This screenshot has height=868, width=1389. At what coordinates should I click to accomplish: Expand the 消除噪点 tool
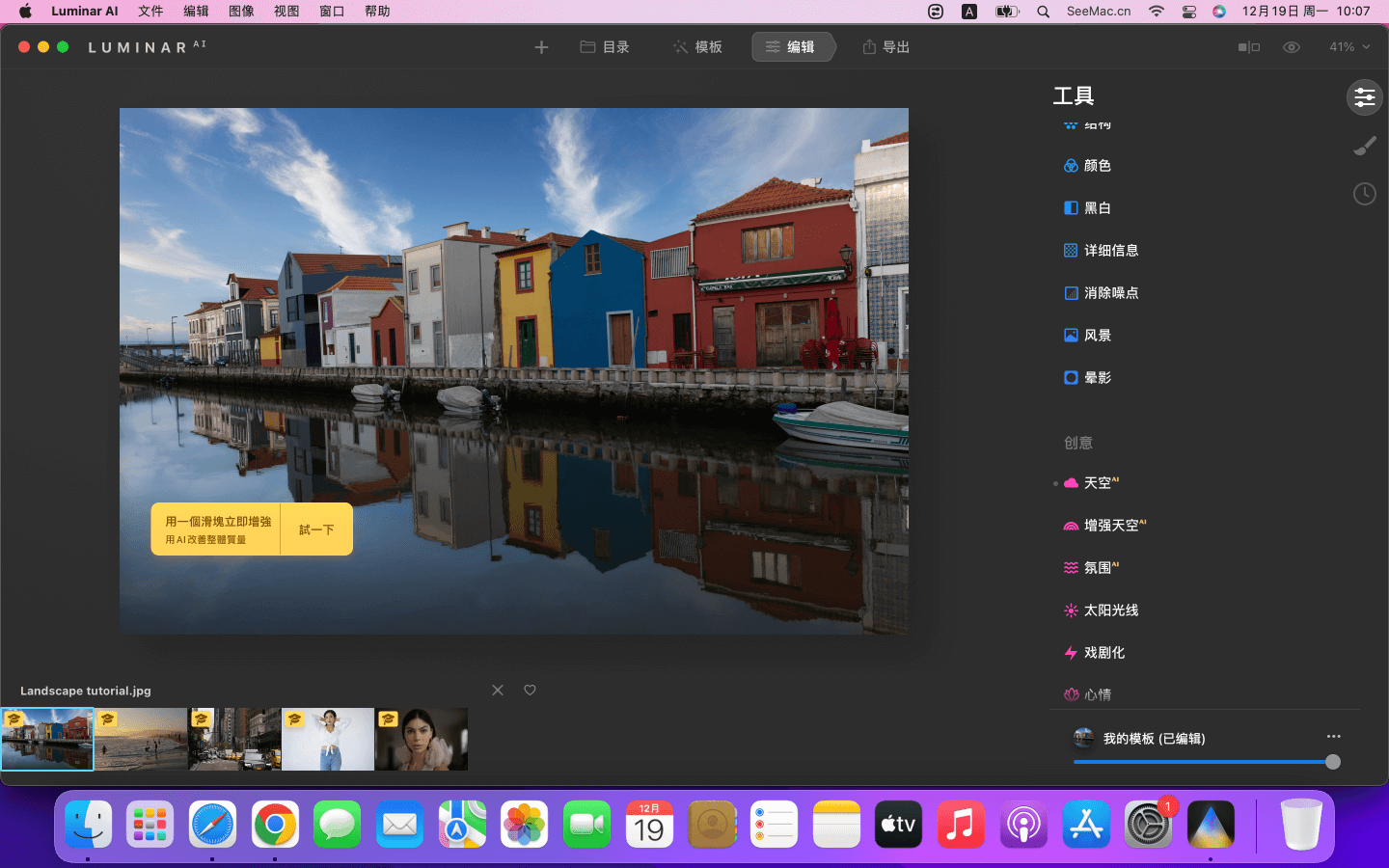(x=1110, y=293)
